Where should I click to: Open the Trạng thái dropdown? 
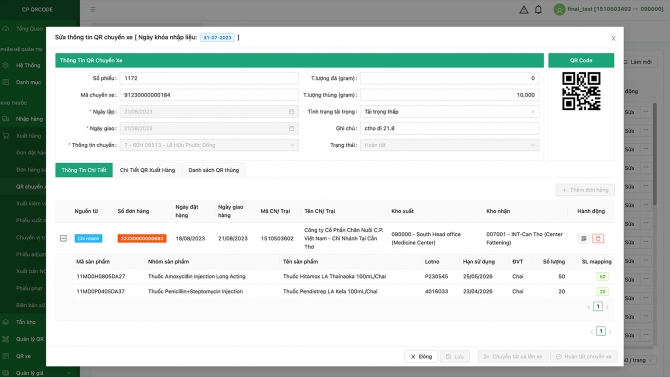tap(450, 145)
